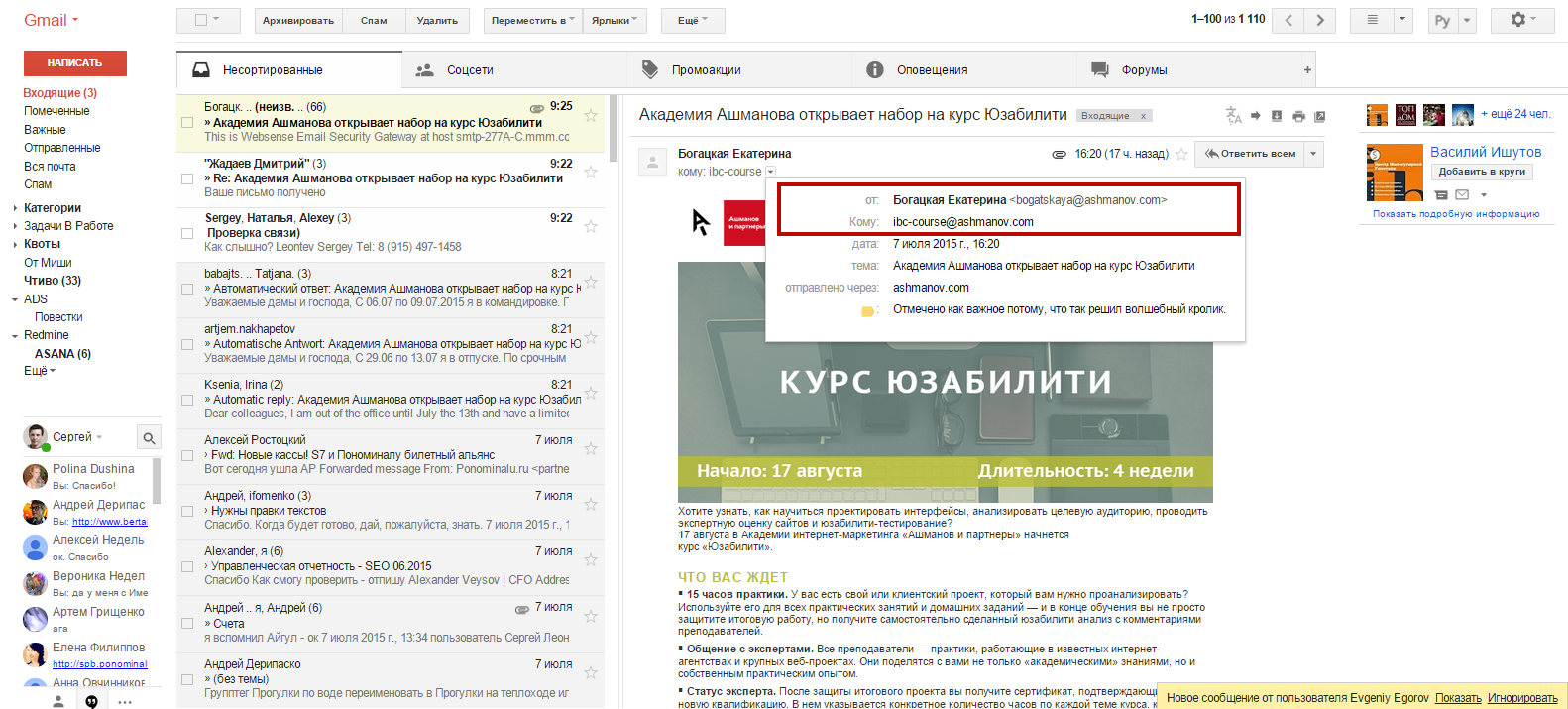Click Добавить в круги button
The image size is (1568, 709).
click(x=1482, y=172)
